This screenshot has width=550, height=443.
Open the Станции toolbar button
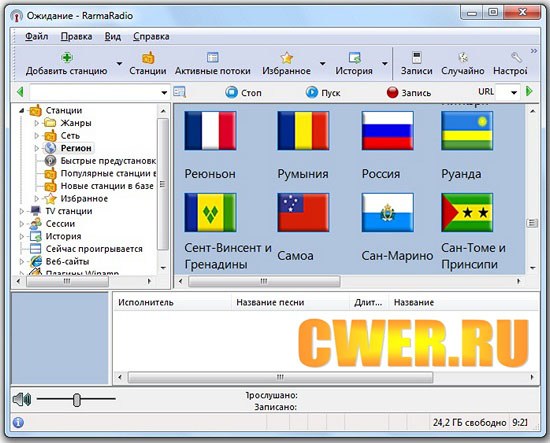point(148,63)
